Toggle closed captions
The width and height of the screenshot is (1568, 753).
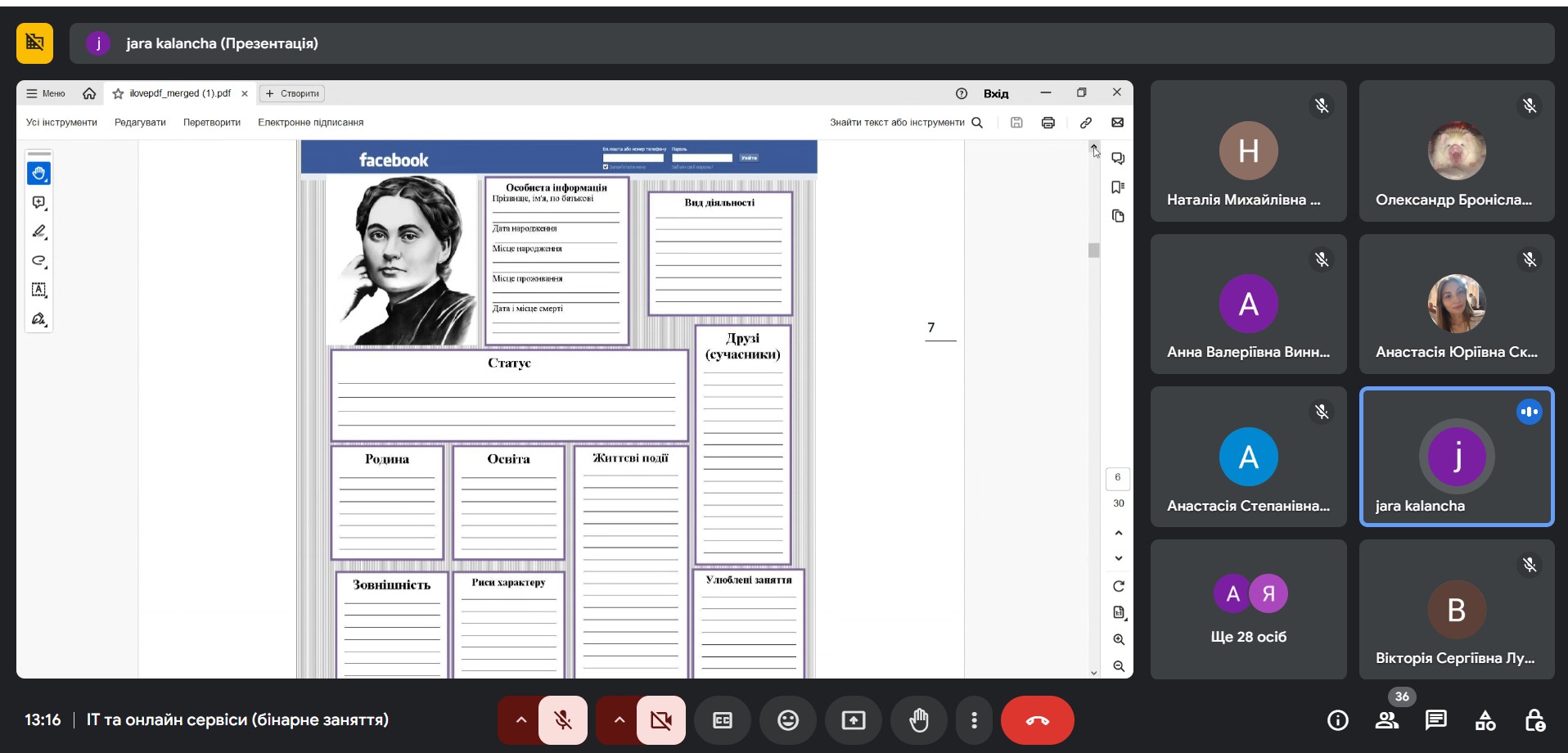[x=723, y=720]
